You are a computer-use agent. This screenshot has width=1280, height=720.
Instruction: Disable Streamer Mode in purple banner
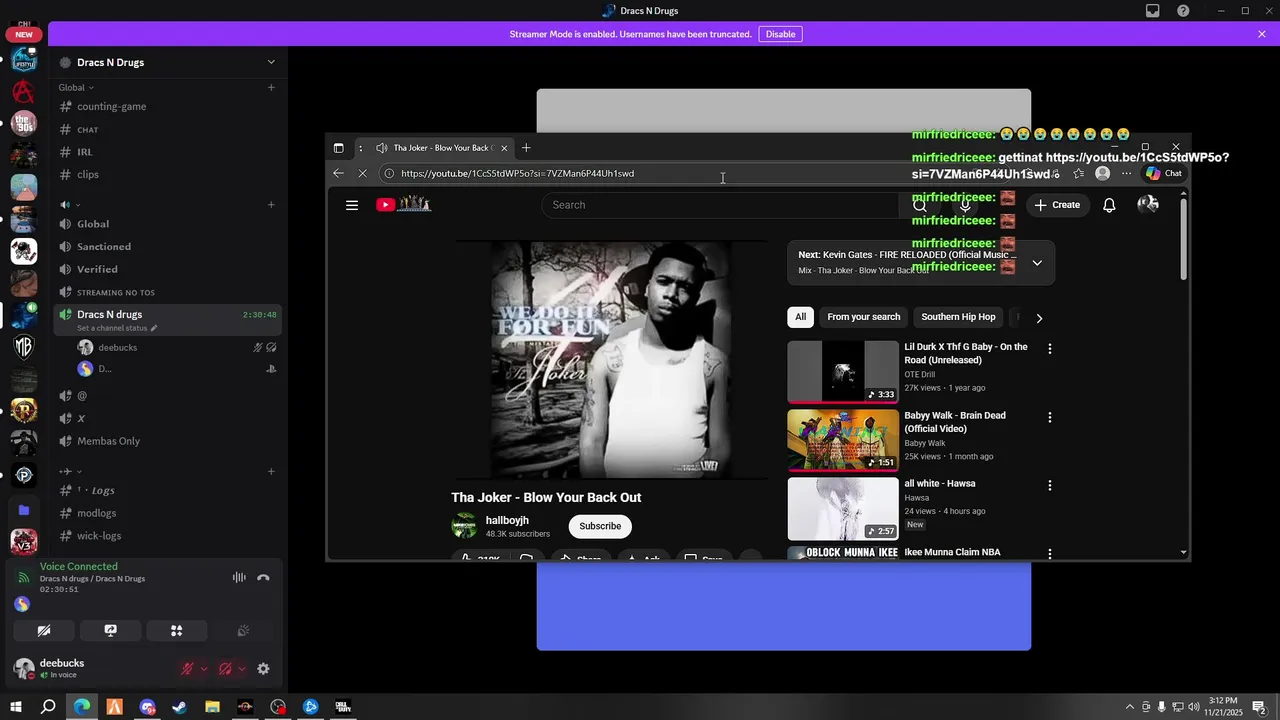coord(780,34)
